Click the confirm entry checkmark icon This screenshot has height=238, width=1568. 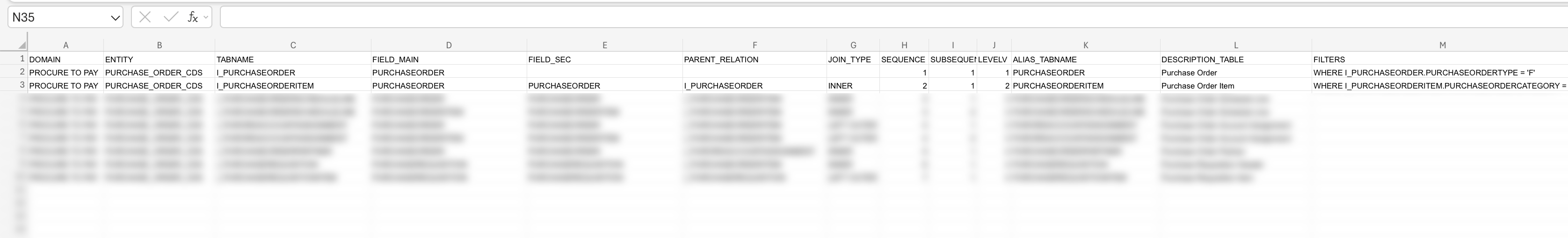(x=170, y=17)
